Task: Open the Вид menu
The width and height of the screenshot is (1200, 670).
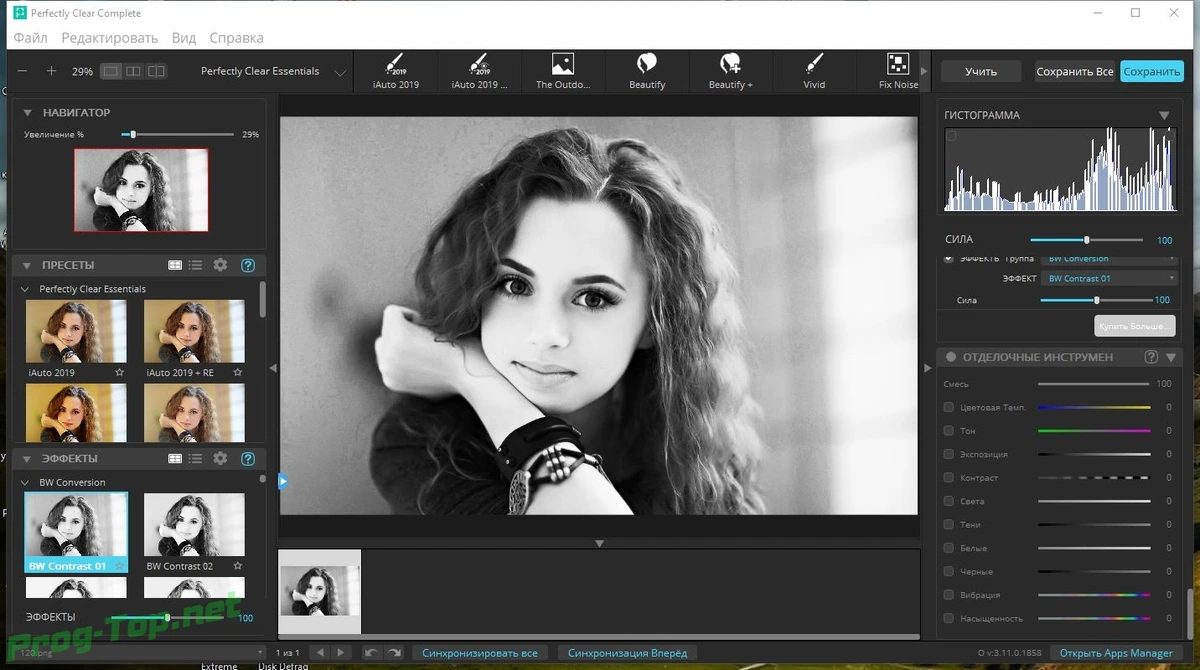Action: [x=184, y=38]
